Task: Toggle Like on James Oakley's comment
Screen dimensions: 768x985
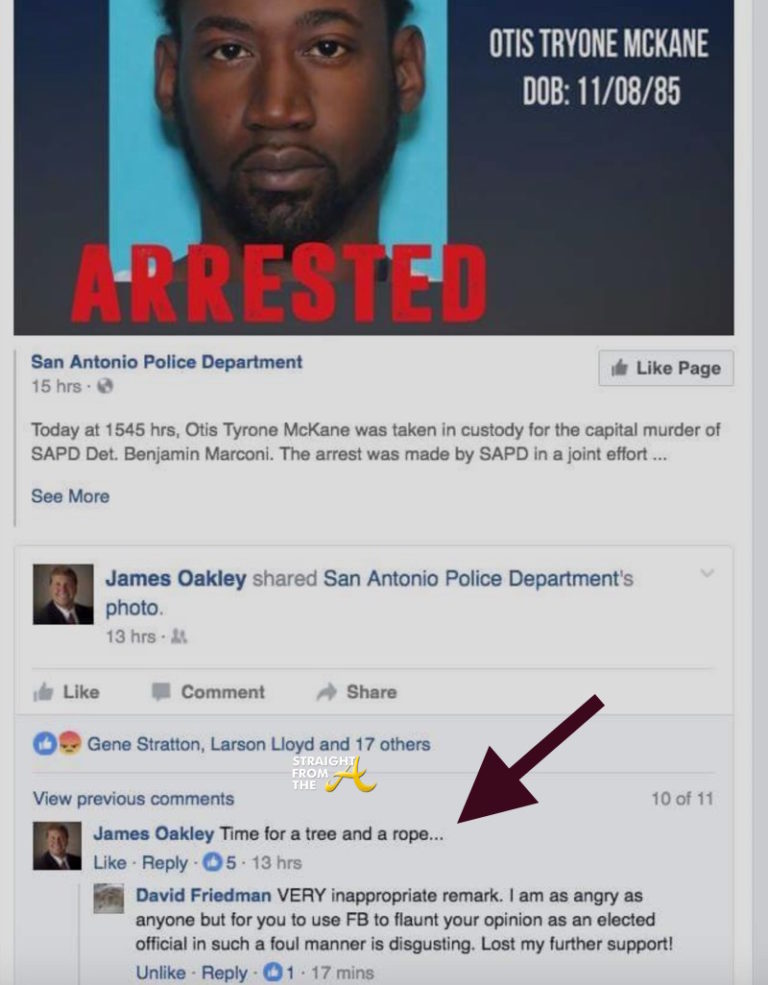Action: click(110, 863)
